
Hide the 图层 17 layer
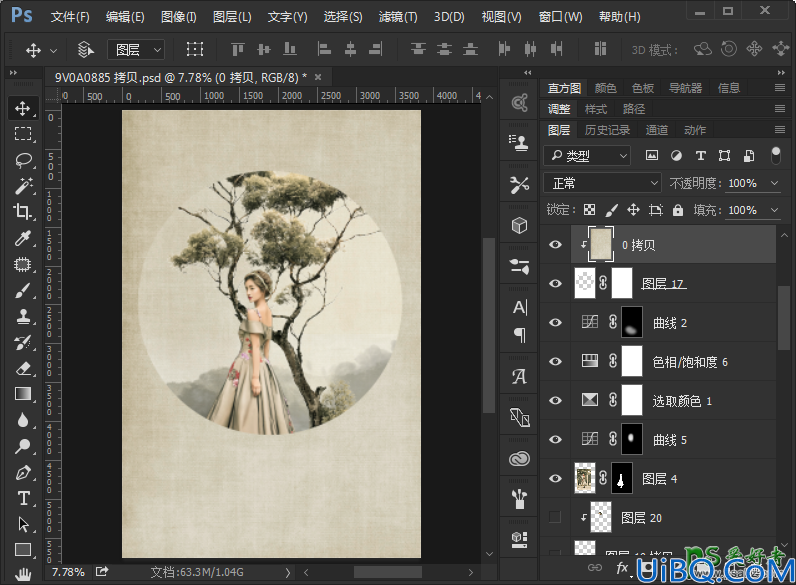(x=555, y=283)
